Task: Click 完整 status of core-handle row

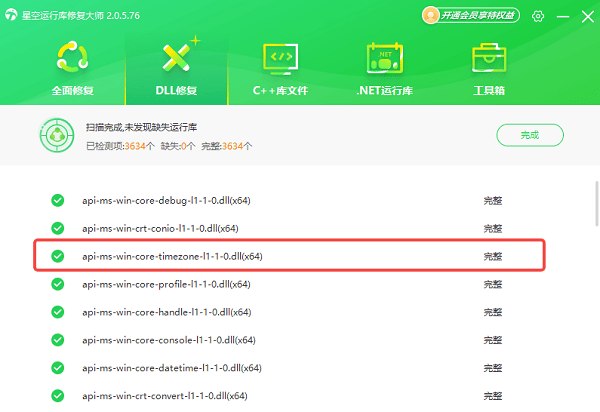Action: pyautogui.click(x=492, y=312)
